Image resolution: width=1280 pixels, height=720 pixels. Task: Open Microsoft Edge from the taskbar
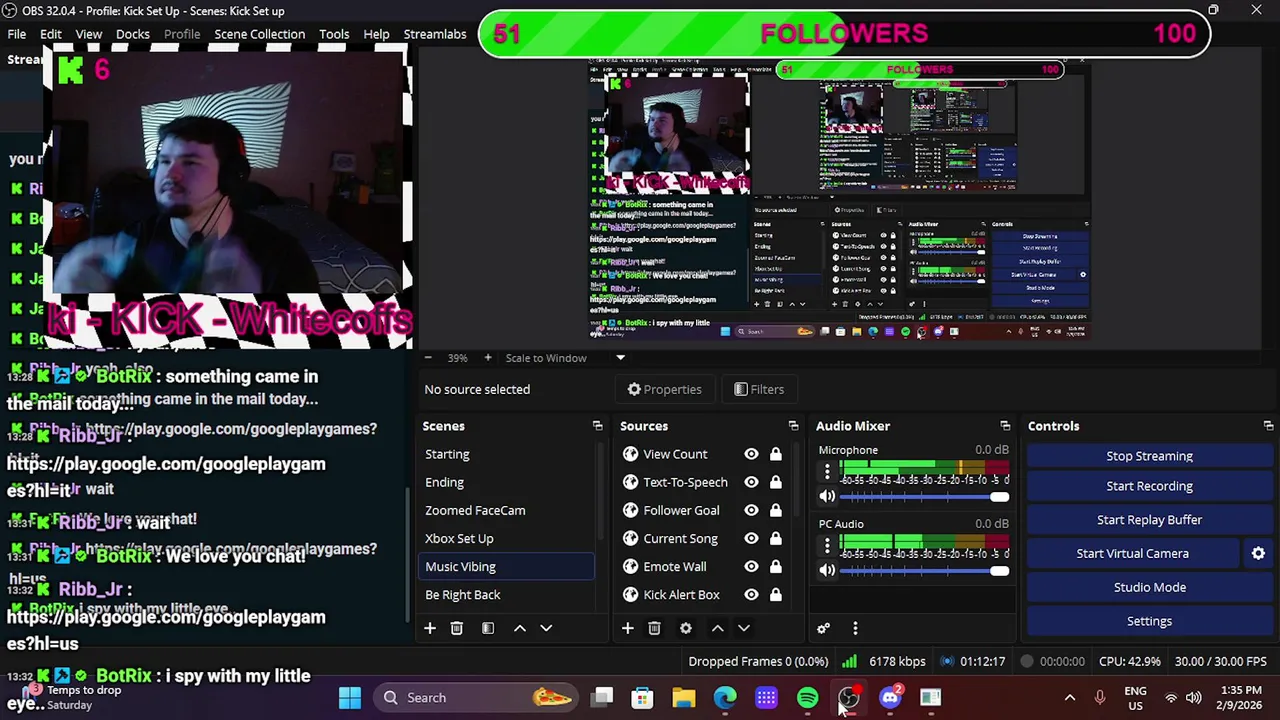(725, 698)
